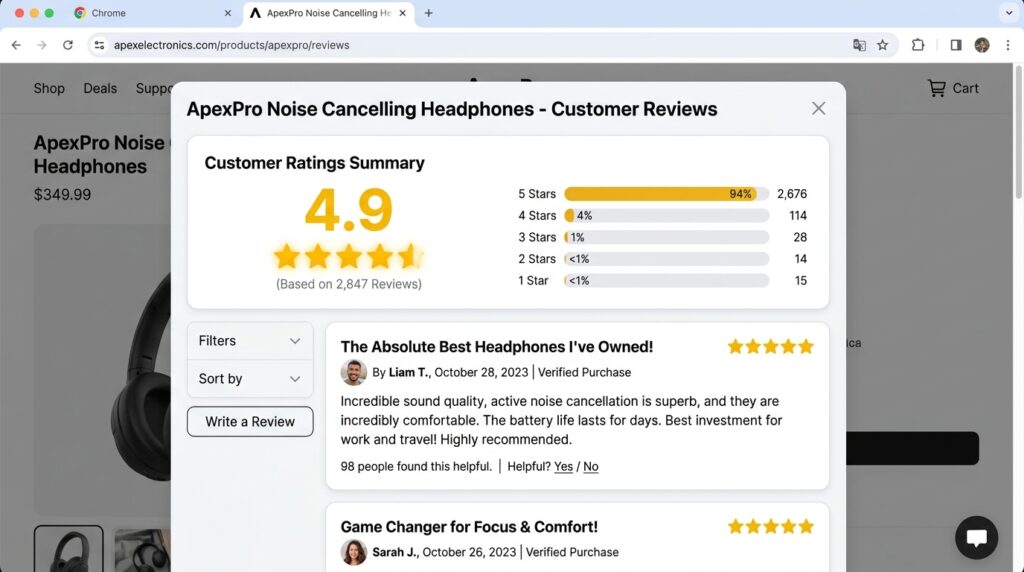Expand the Filters dropdown
1024x572 pixels.
tap(249, 341)
